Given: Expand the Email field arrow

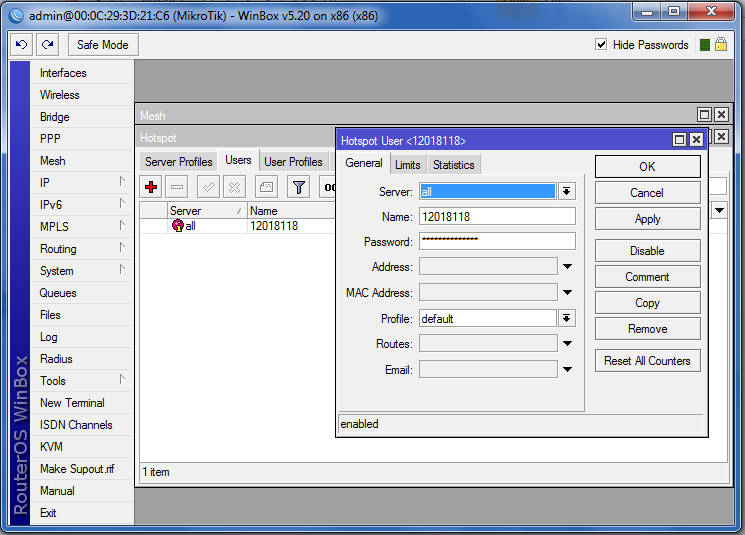Looking at the screenshot, I should (x=567, y=369).
